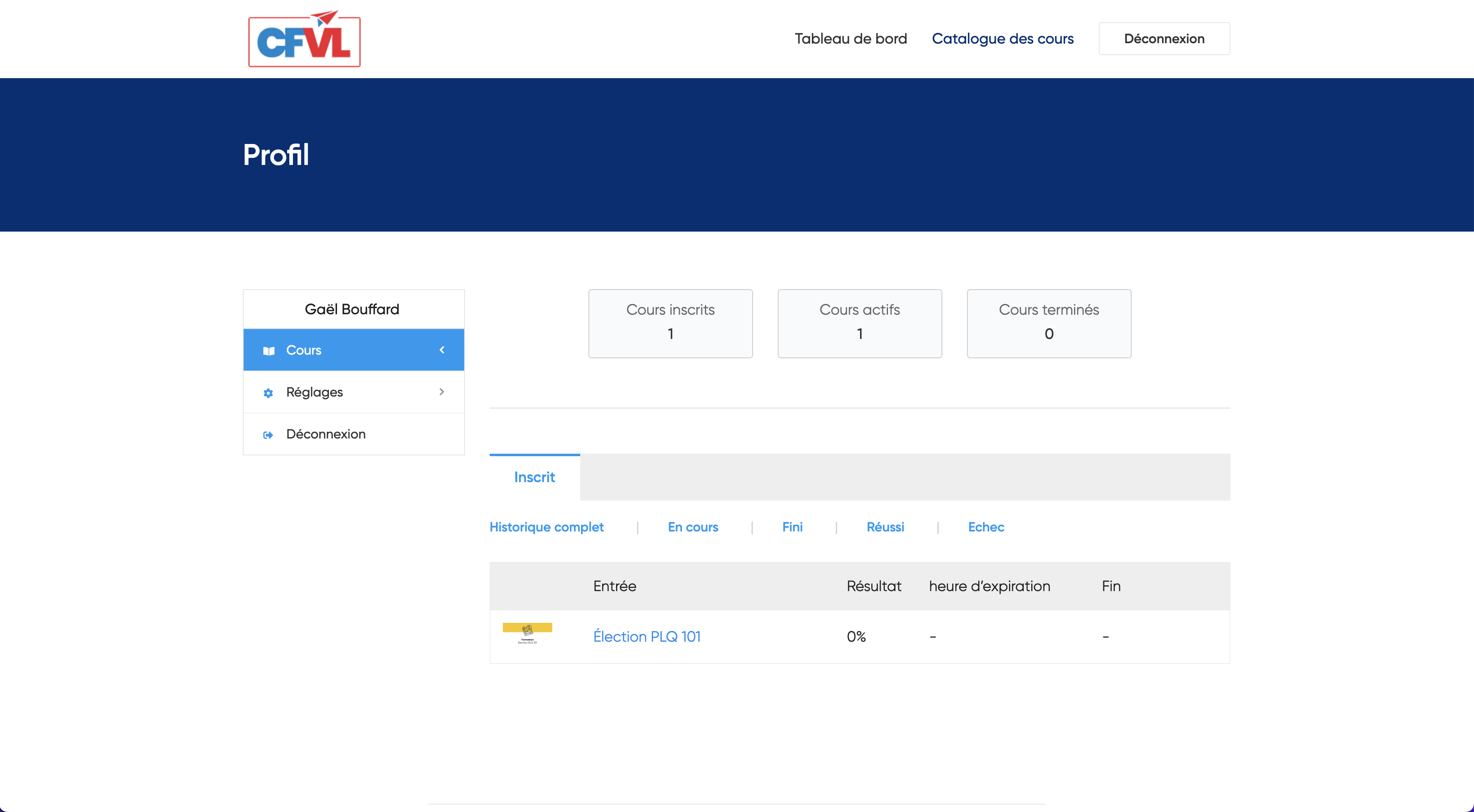Click the sign-out icon beside Déconnexion

268,435
